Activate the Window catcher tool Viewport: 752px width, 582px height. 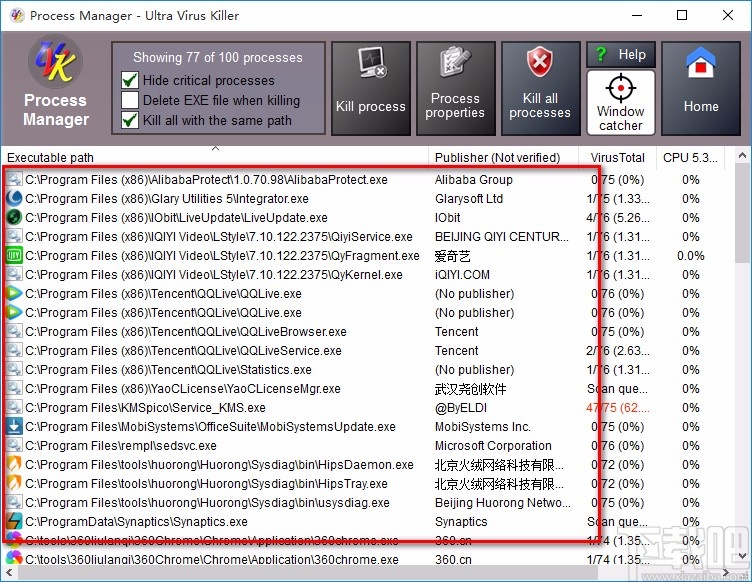tap(621, 103)
